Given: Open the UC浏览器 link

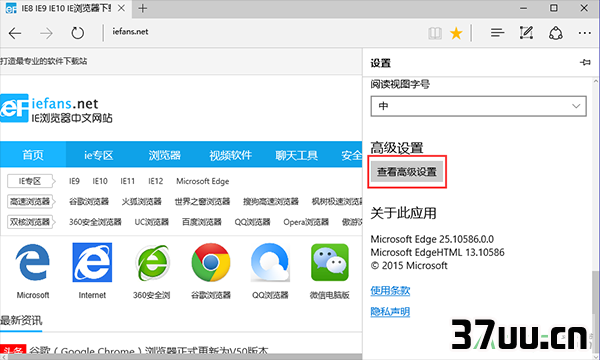Looking at the screenshot, I should tap(152, 222).
